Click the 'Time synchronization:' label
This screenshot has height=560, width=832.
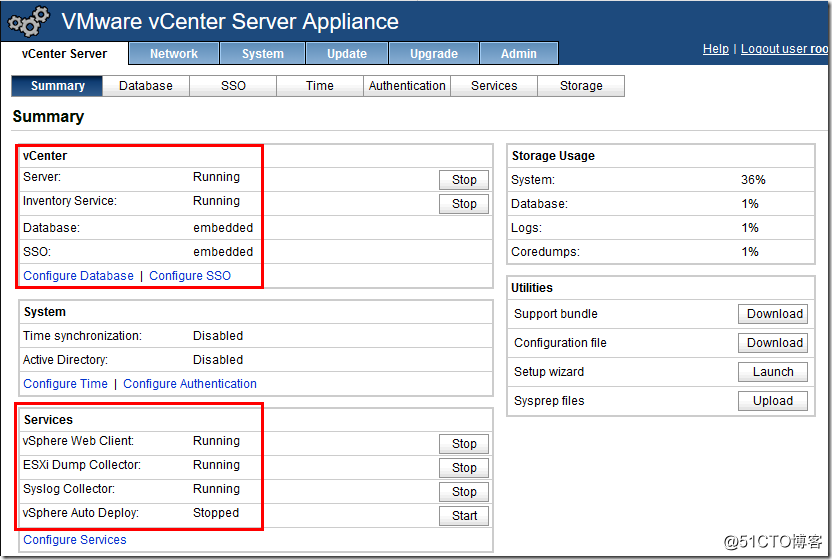(x=82, y=336)
